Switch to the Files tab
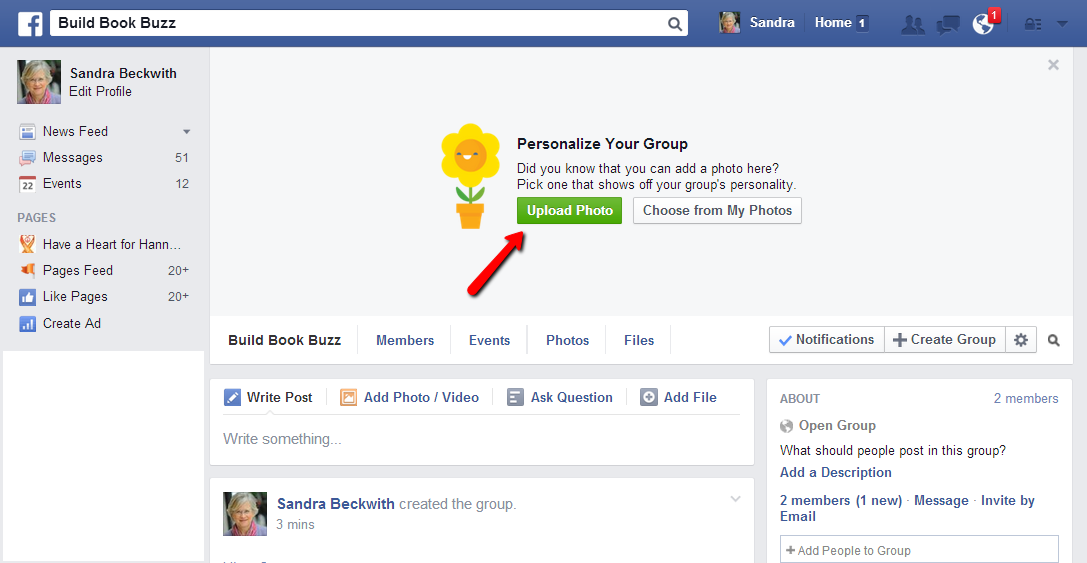Image resolution: width=1087 pixels, height=563 pixels. point(638,340)
